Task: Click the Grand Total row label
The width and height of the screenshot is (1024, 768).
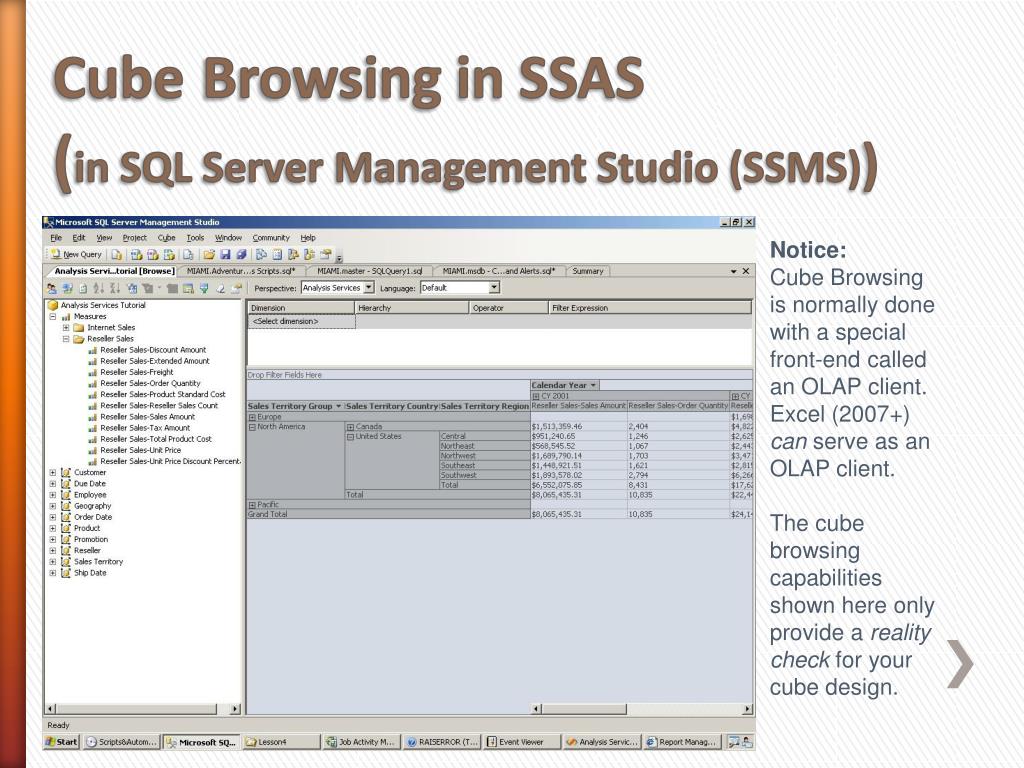Action: point(268,515)
